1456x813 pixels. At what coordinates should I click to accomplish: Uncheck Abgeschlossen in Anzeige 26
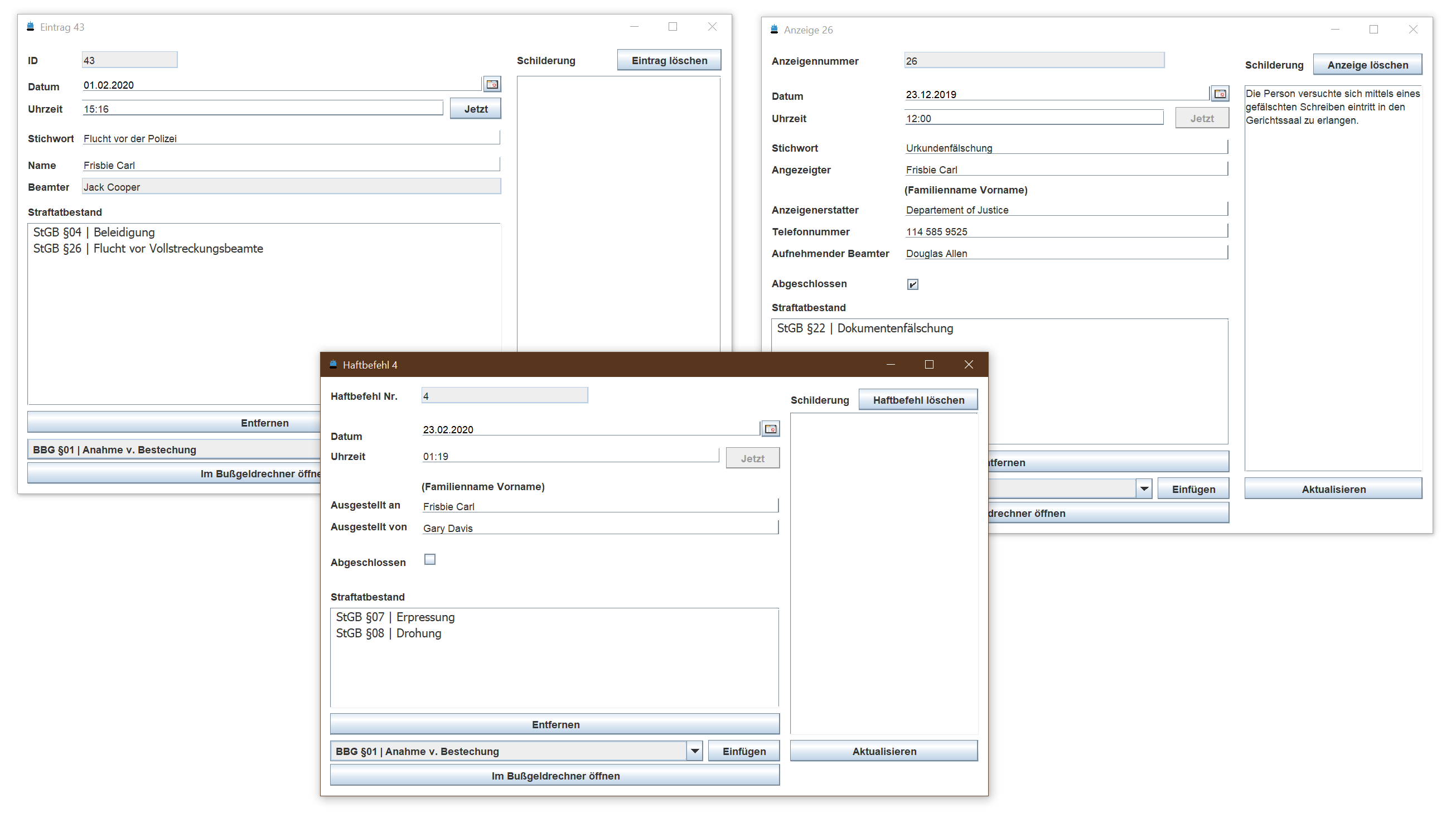click(912, 284)
